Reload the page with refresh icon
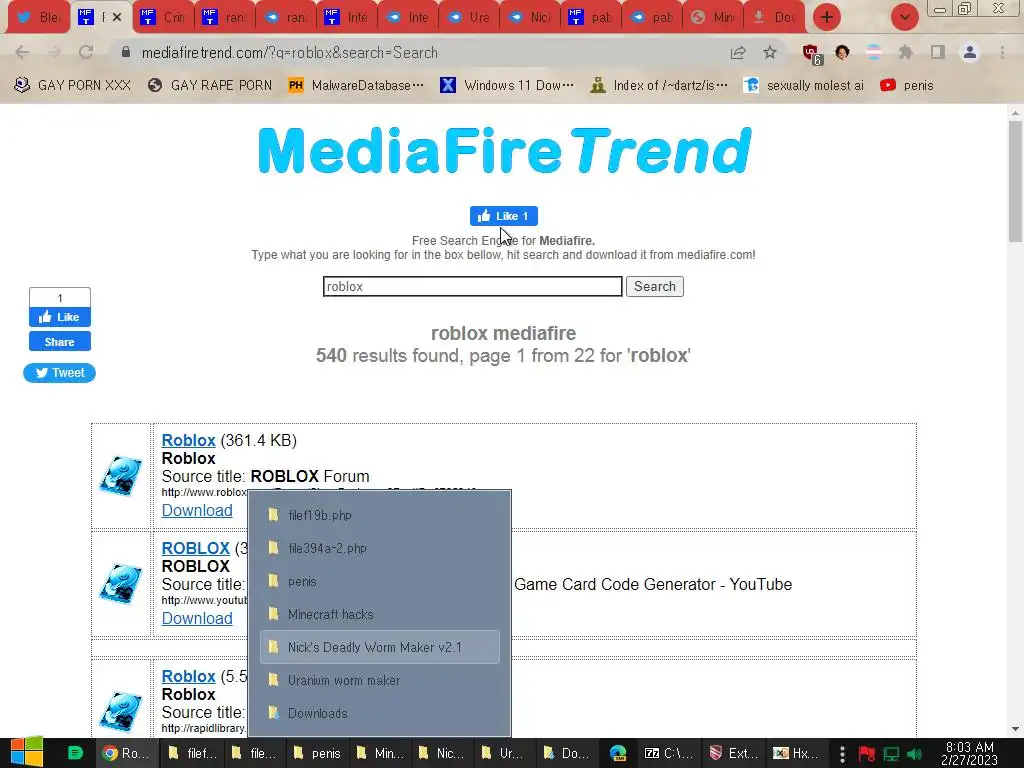Image resolution: width=1024 pixels, height=768 pixels. click(86, 52)
